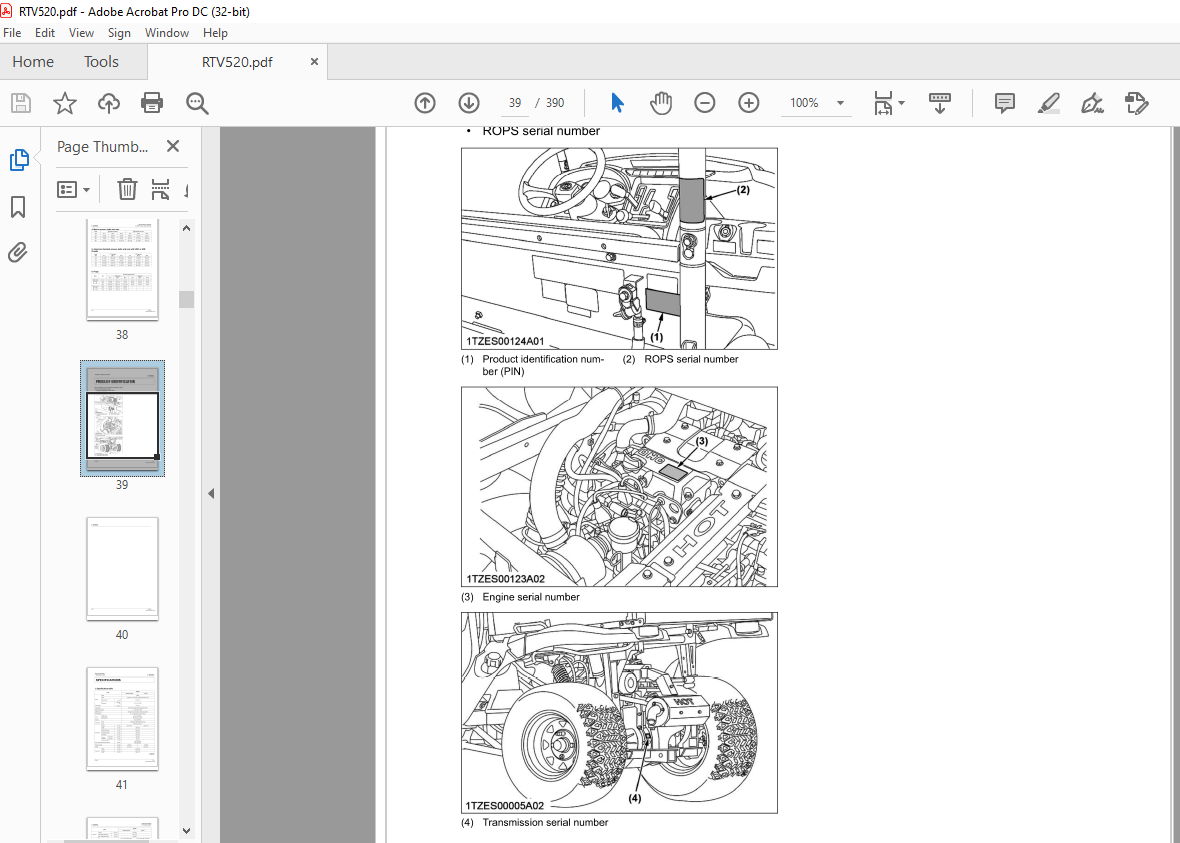Open the Find text magnifier icon
Screen dimensions: 1180x843
coord(197,103)
